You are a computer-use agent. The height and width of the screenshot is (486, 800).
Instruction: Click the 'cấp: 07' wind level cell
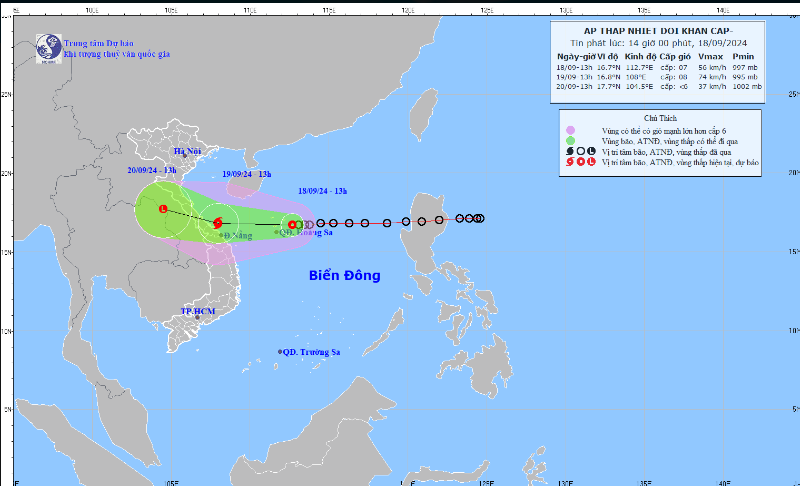(x=674, y=67)
